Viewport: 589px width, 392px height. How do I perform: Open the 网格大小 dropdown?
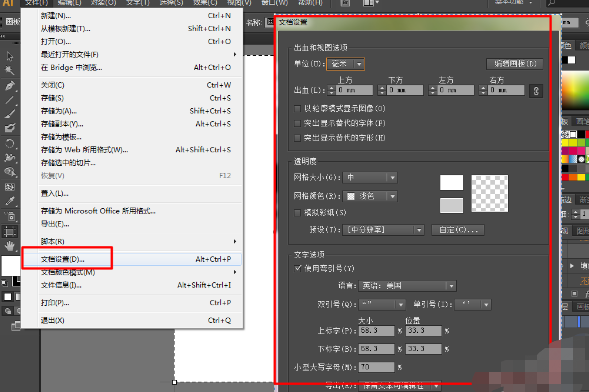(x=370, y=177)
